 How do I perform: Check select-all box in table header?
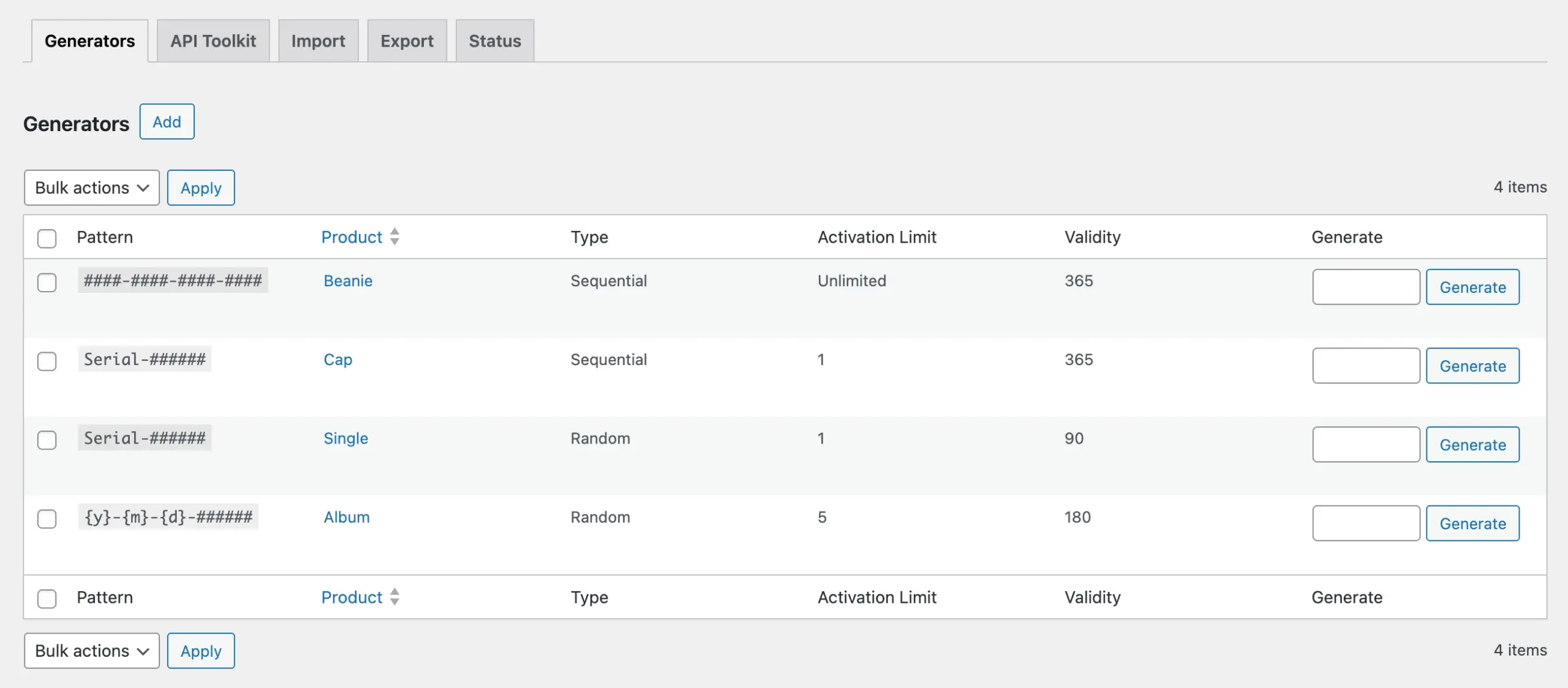pos(47,238)
